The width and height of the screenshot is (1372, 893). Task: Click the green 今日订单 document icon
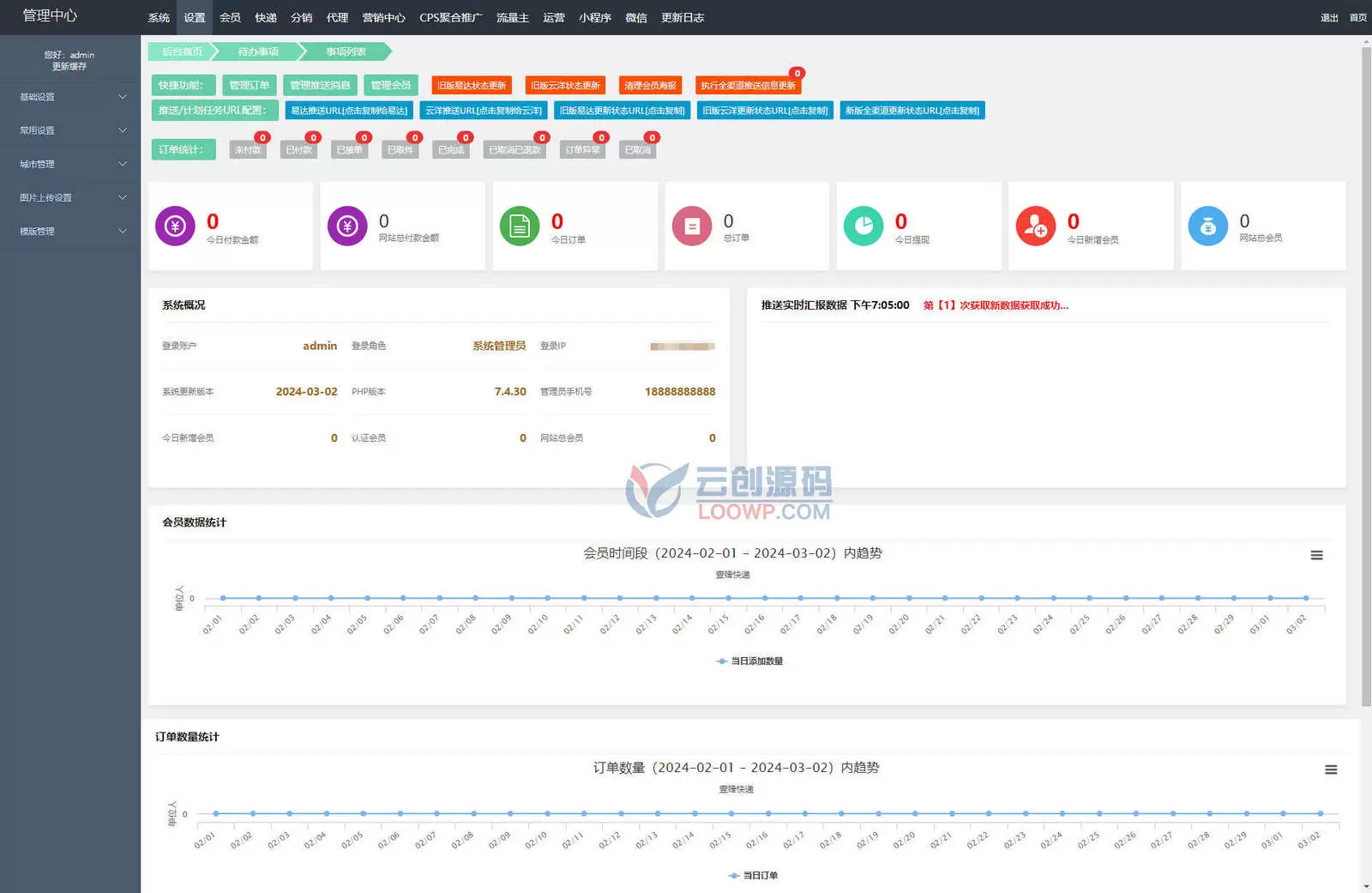(x=520, y=226)
